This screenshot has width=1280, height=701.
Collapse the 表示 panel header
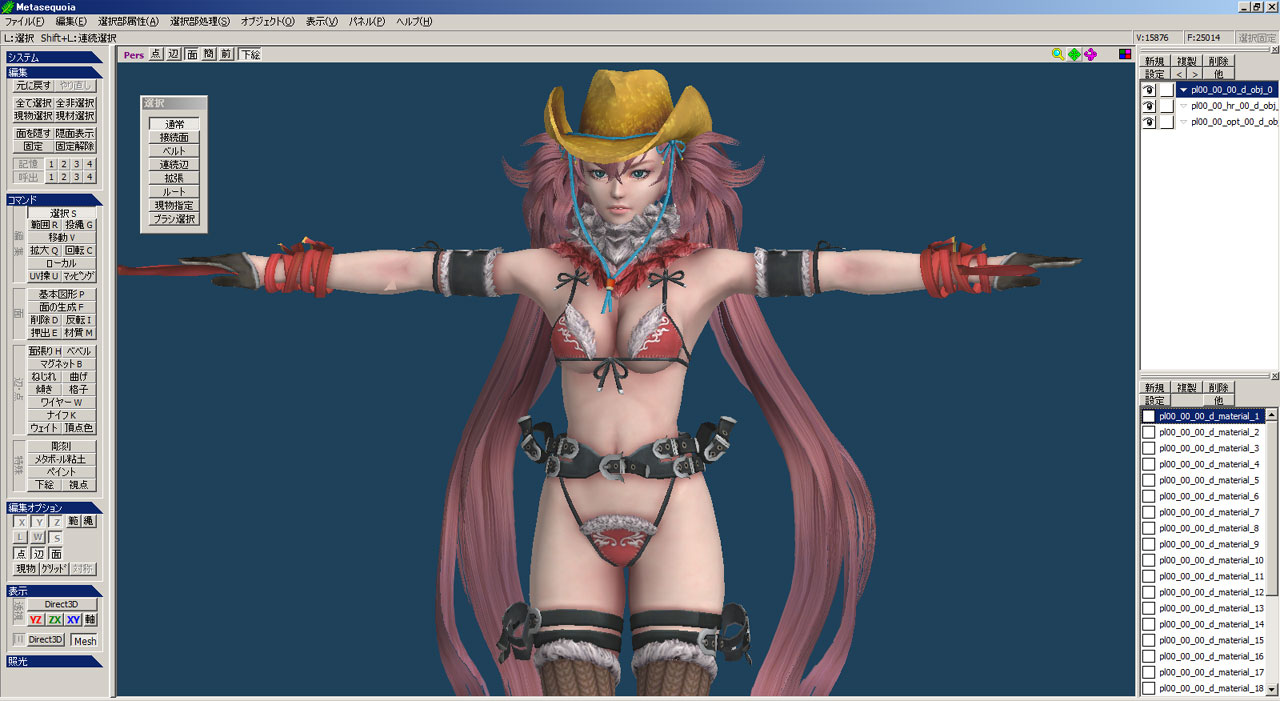click(x=54, y=591)
